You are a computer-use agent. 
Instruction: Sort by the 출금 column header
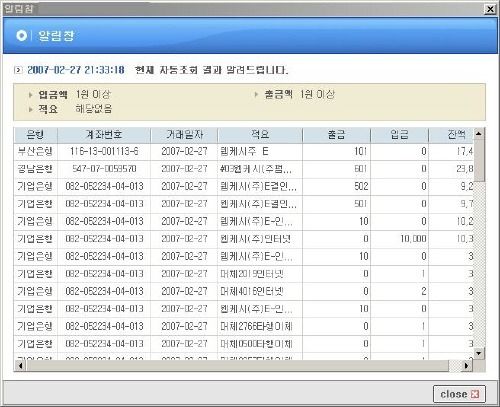coord(336,135)
